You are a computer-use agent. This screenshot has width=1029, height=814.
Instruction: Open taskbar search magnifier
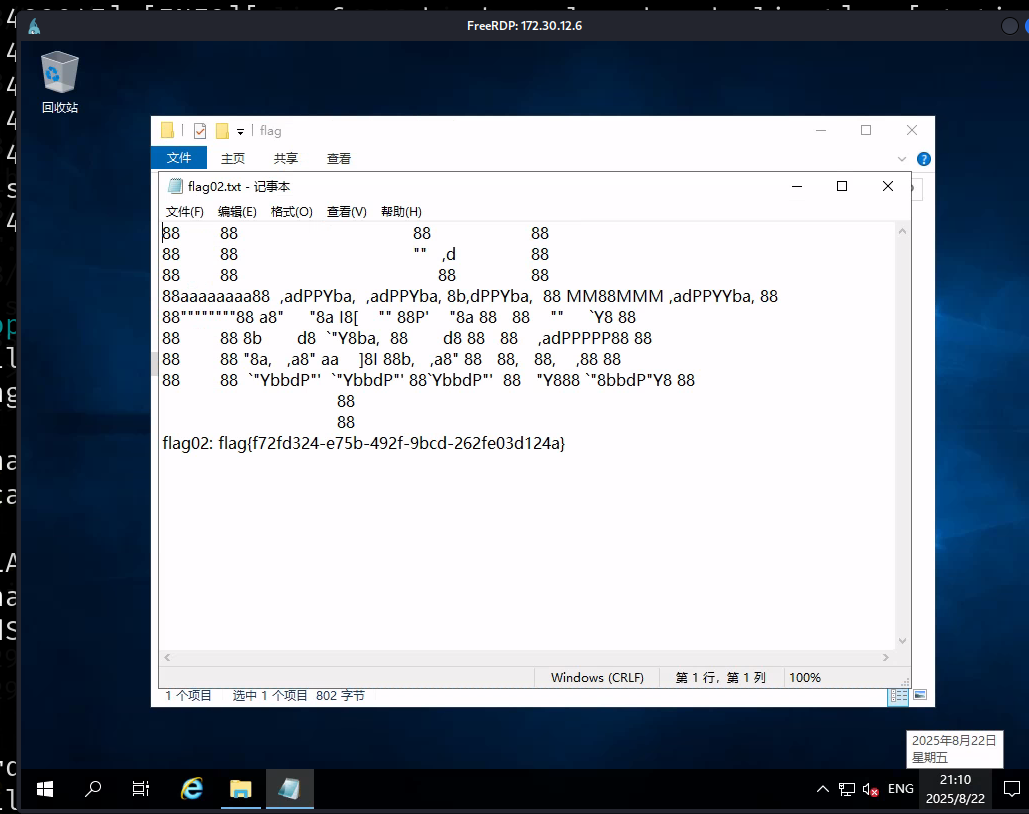pyautogui.click(x=93, y=788)
